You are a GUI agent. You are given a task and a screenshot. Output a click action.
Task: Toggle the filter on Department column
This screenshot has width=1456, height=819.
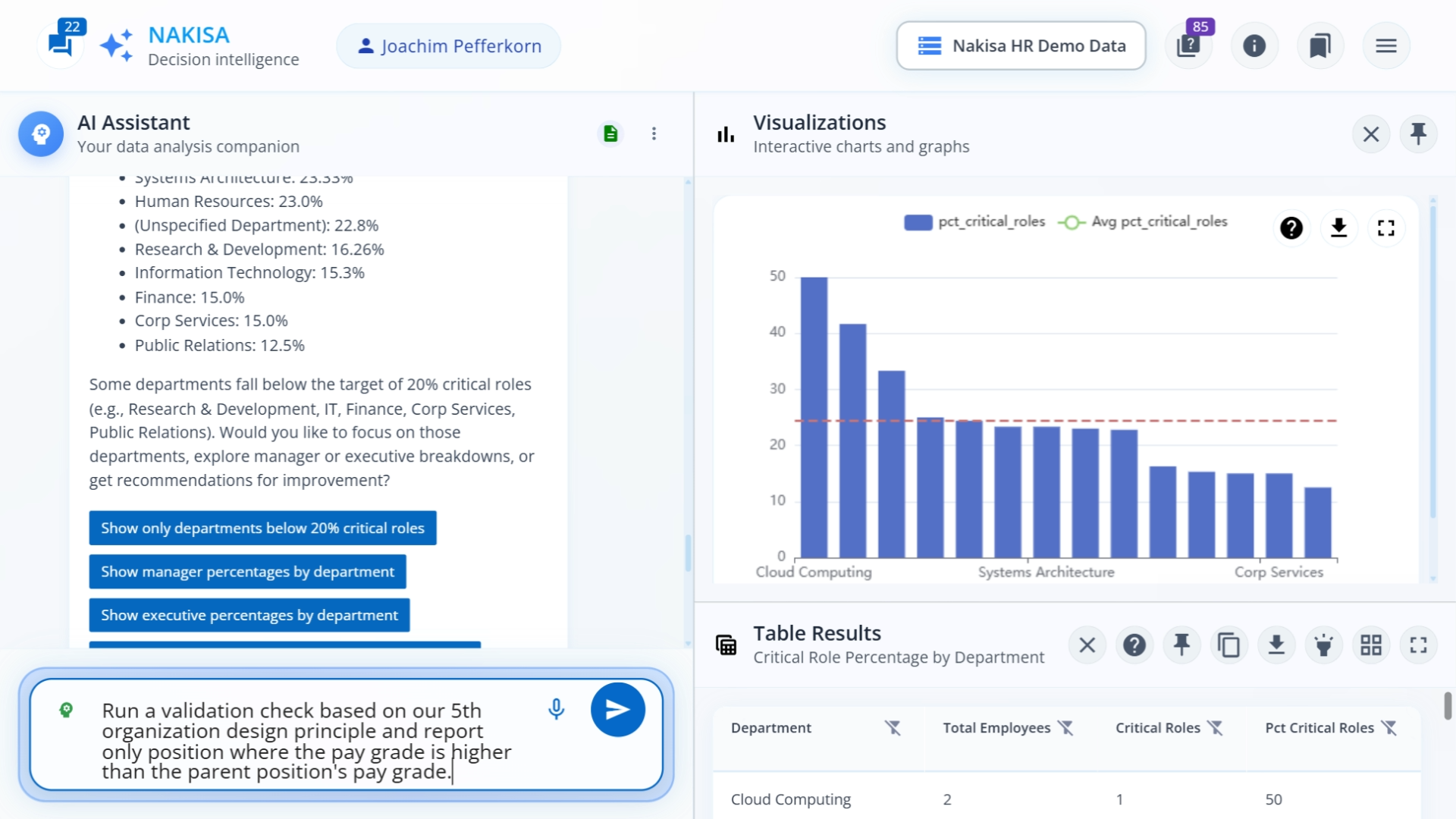[x=893, y=728]
